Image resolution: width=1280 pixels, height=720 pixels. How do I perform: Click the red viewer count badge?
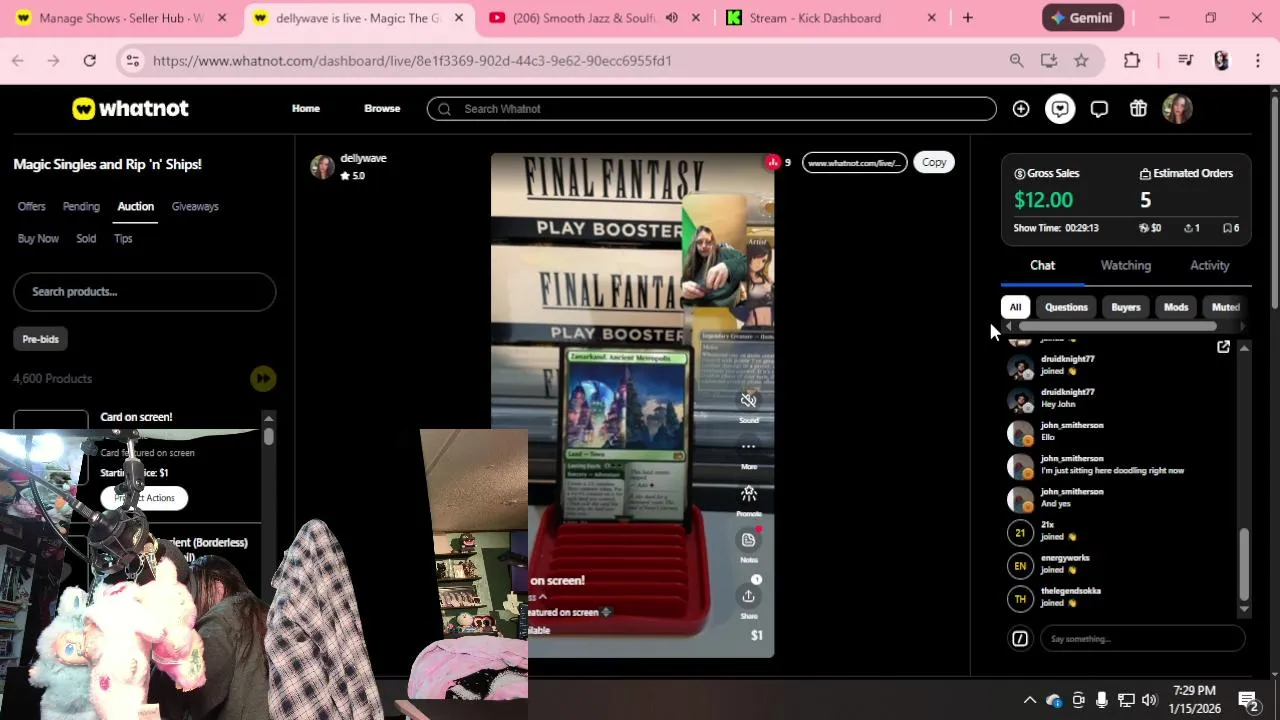click(773, 162)
